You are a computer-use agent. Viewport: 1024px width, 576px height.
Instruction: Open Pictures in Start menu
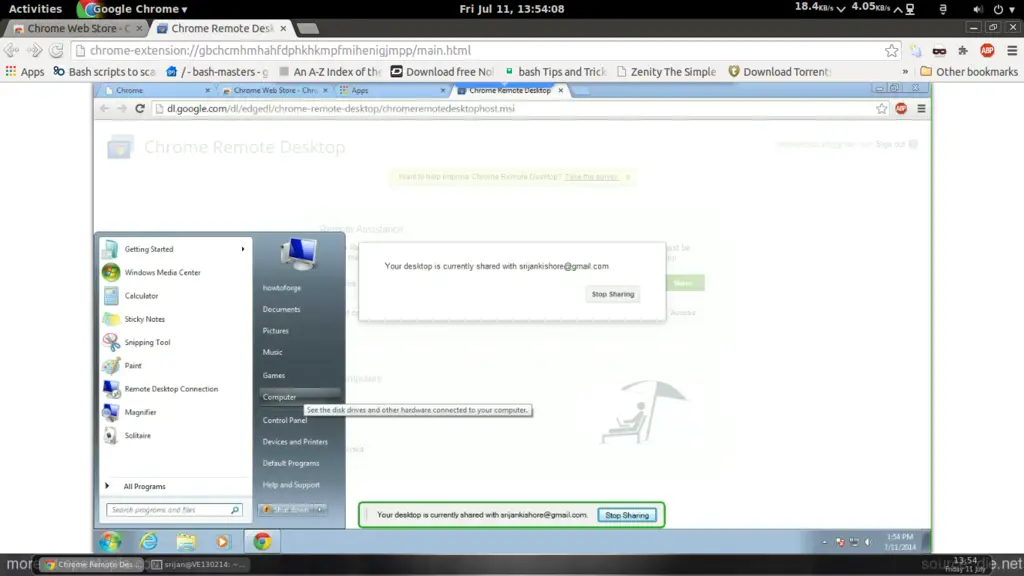point(276,331)
